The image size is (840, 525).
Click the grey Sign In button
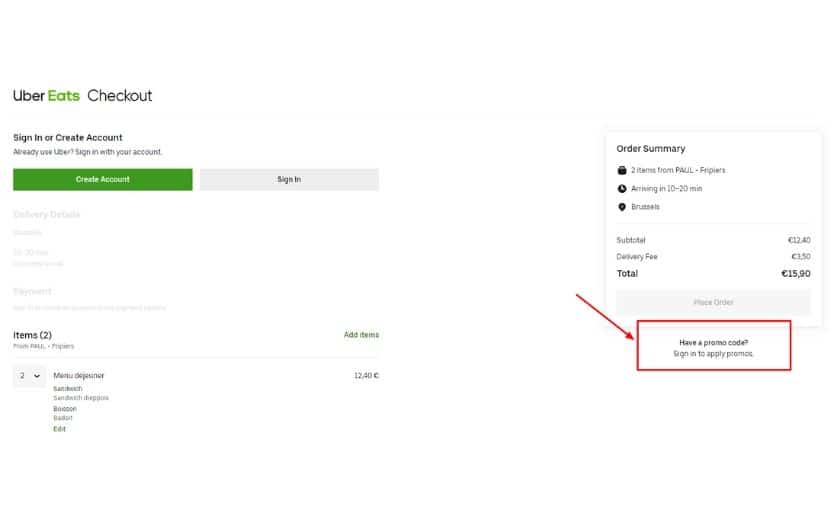[x=289, y=179]
